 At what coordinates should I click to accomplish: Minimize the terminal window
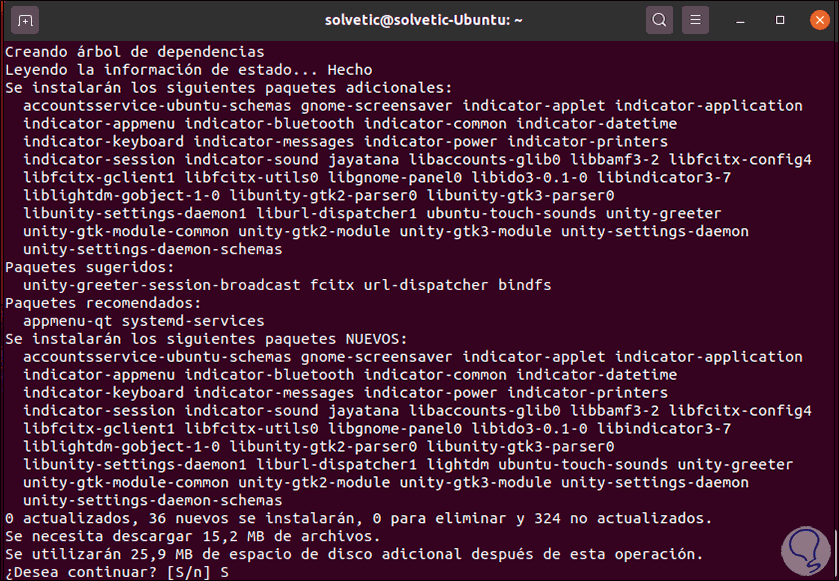point(741,20)
